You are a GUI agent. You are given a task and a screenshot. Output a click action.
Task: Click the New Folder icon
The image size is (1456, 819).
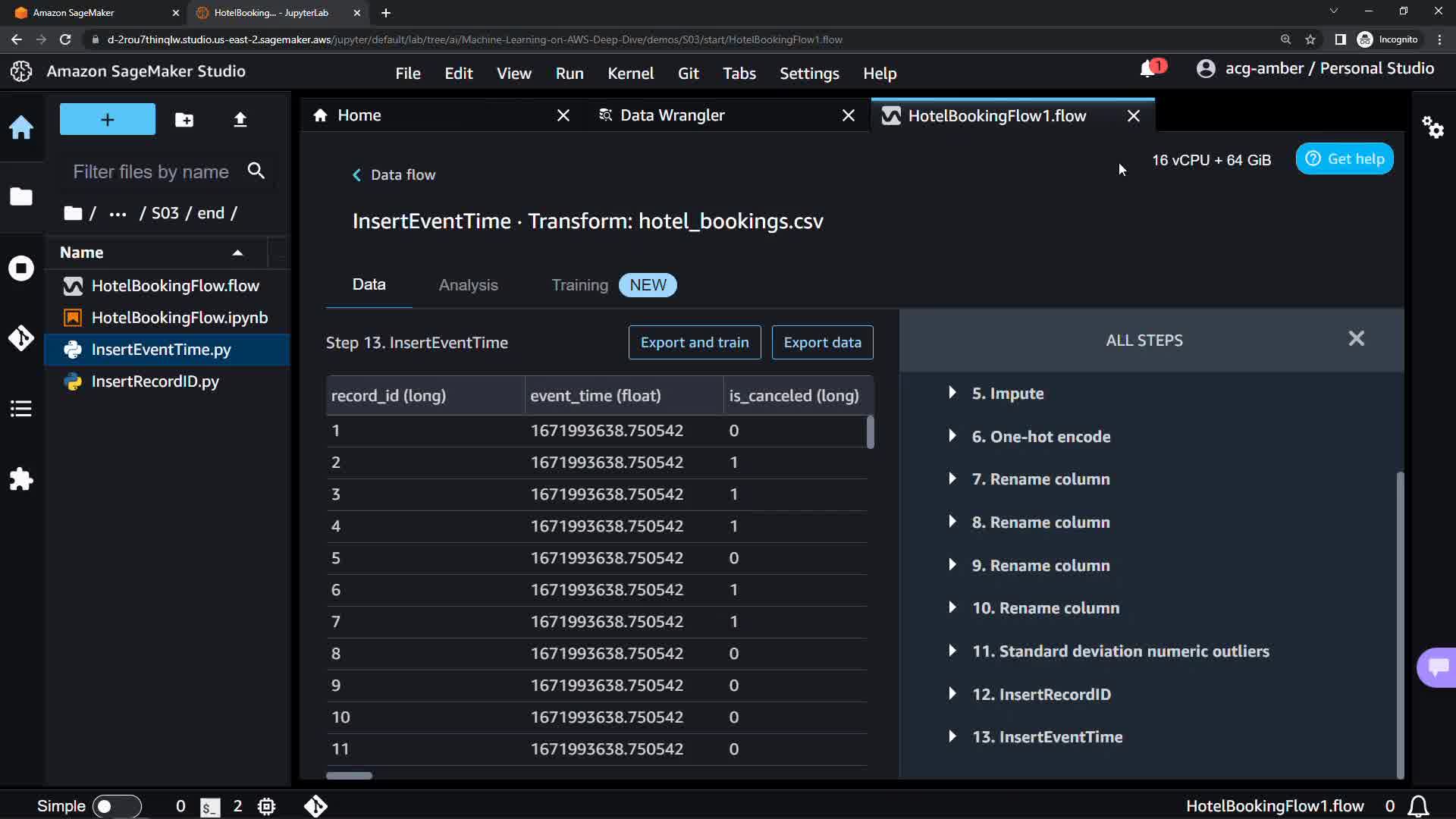click(184, 120)
